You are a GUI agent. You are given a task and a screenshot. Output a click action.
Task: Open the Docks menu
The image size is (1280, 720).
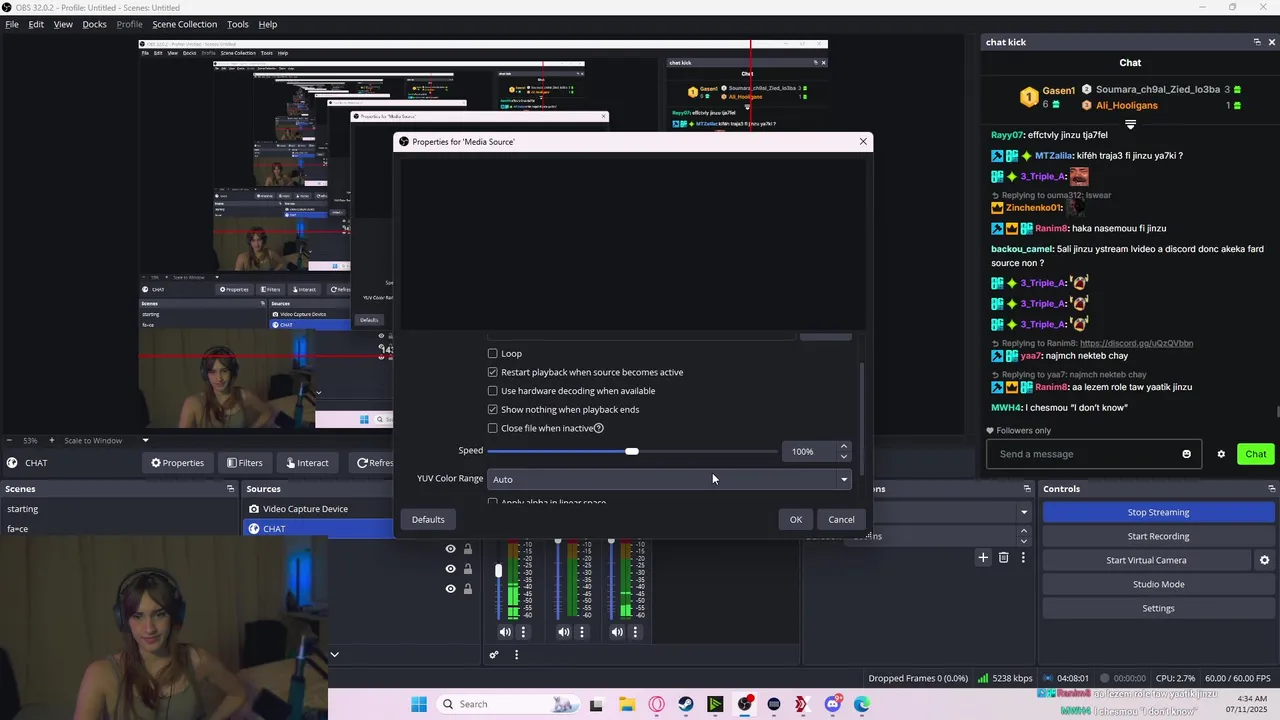point(94,24)
